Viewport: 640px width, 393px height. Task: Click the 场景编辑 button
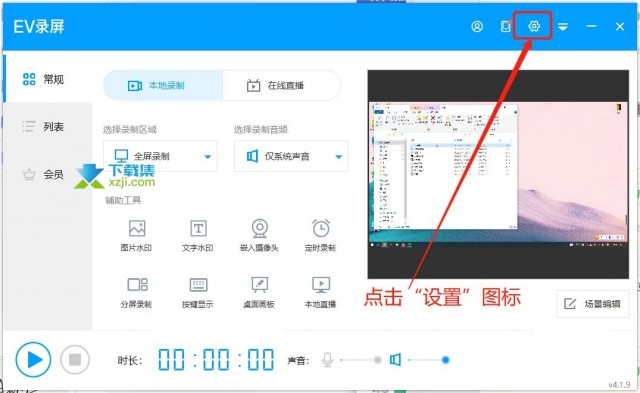pyautogui.click(x=593, y=304)
